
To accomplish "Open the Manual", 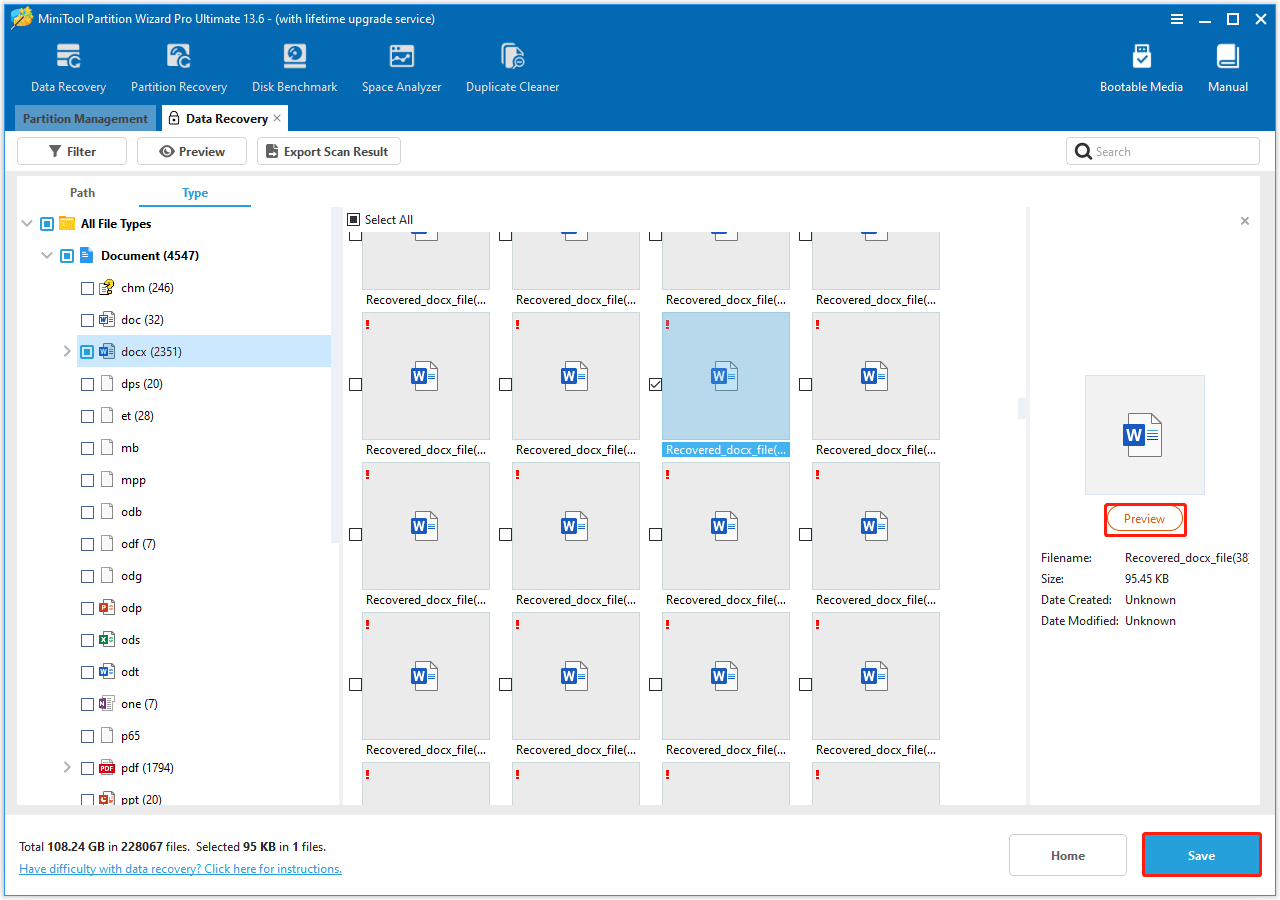I will click(1227, 65).
